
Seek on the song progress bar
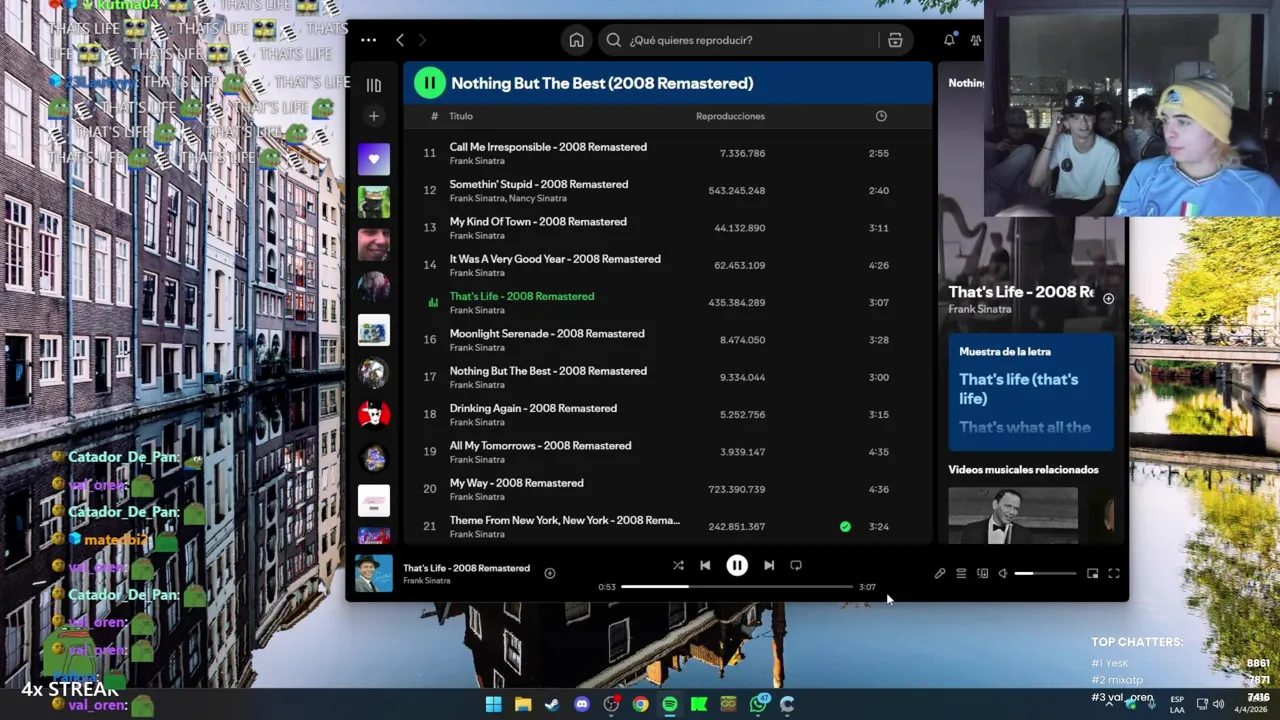[x=737, y=587]
